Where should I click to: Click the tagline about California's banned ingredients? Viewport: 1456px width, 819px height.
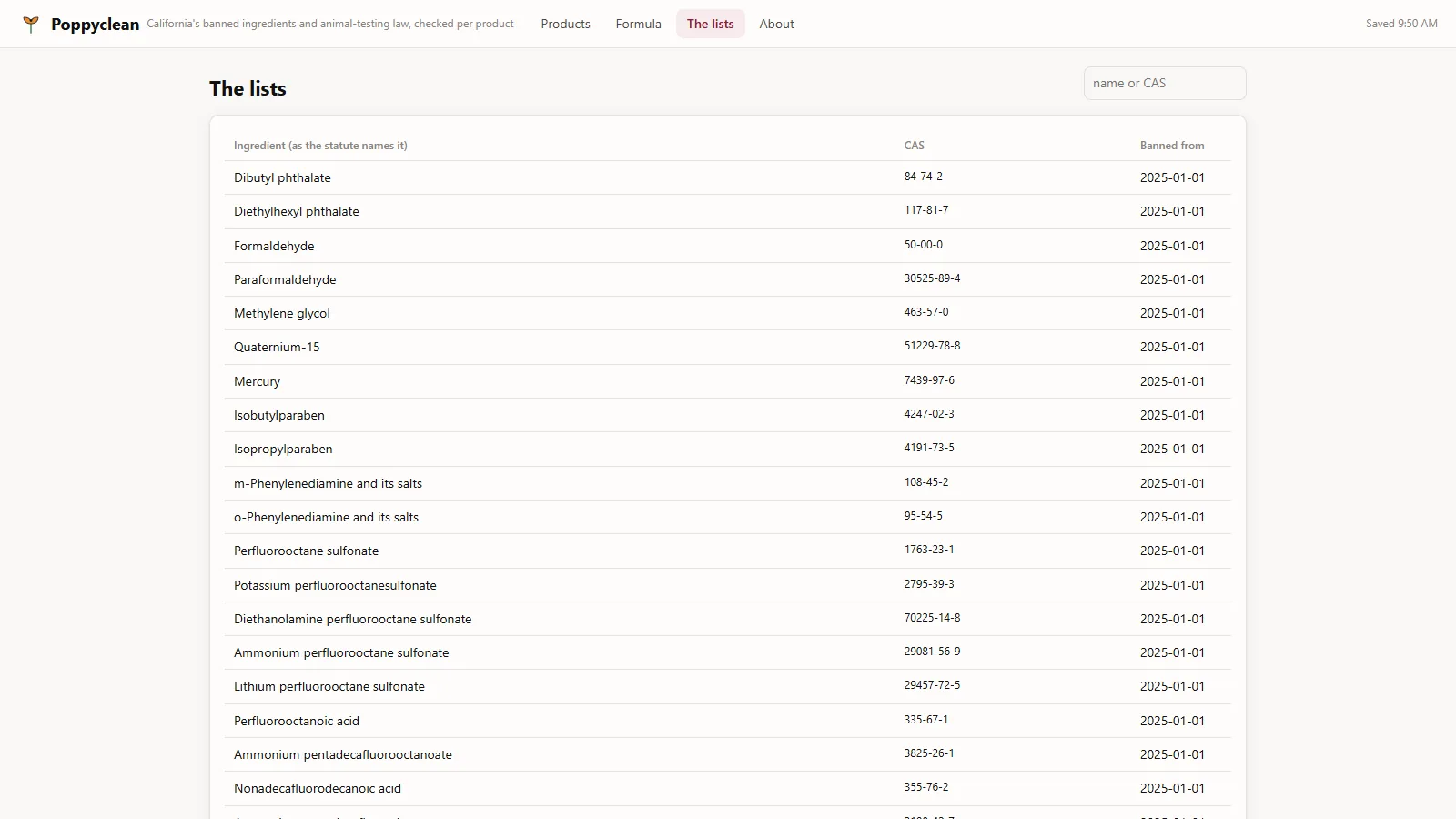(330, 24)
